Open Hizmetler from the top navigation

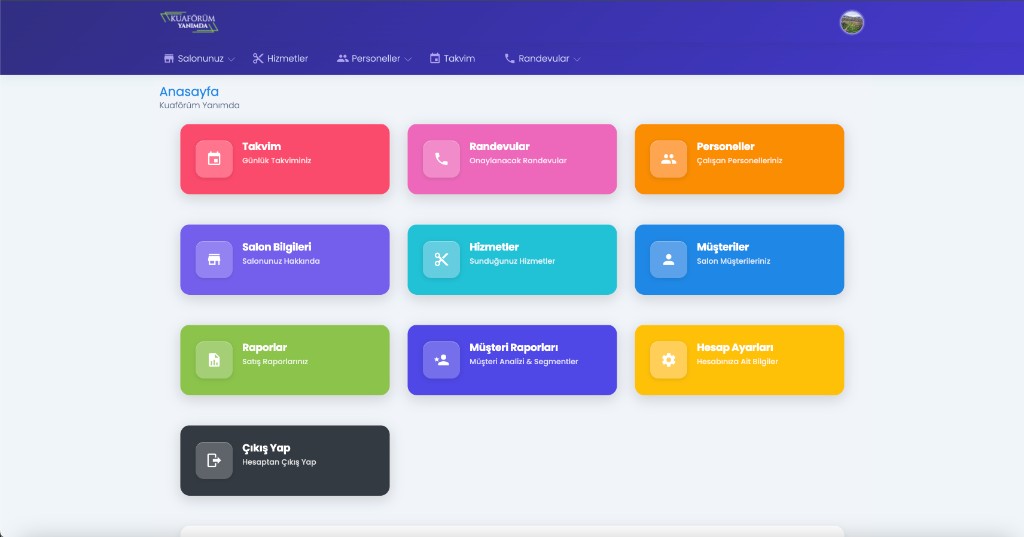[280, 59]
